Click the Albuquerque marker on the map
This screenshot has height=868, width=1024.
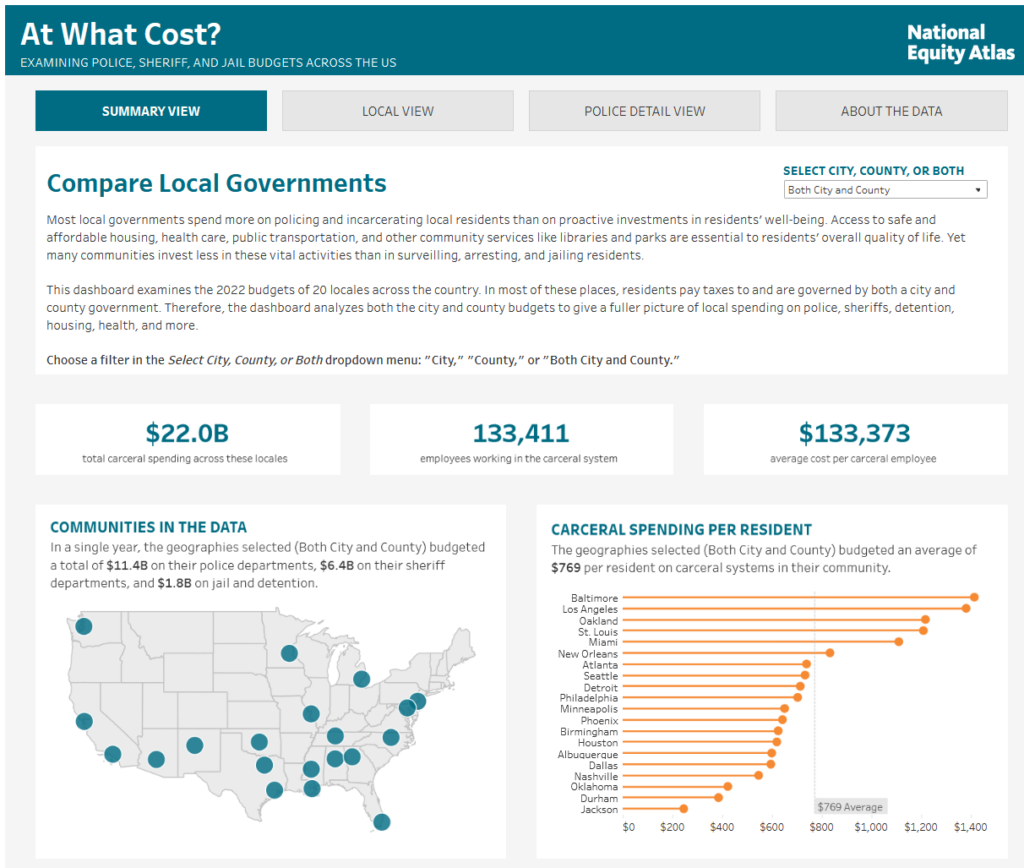(195, 745)
